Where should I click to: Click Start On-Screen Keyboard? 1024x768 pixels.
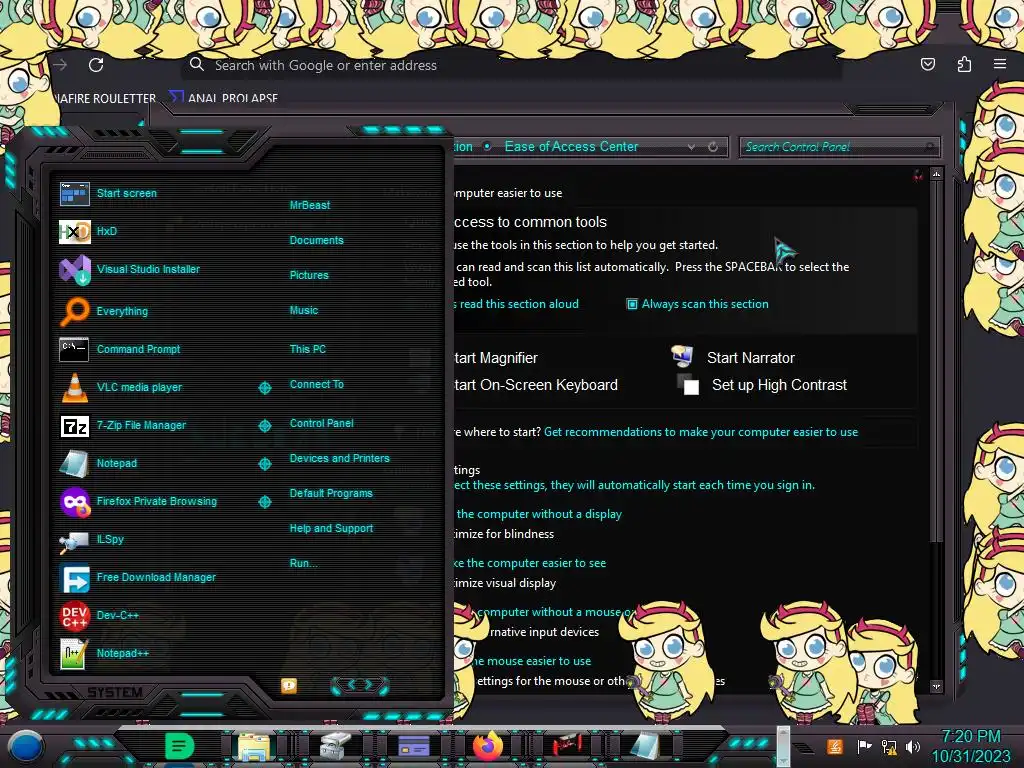(536, 385)
